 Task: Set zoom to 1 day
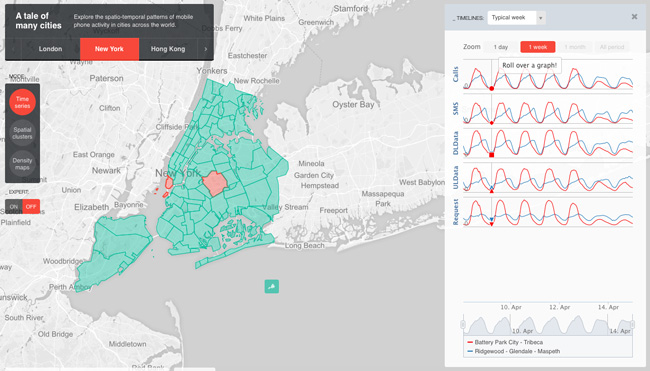(x=501, y=47)
